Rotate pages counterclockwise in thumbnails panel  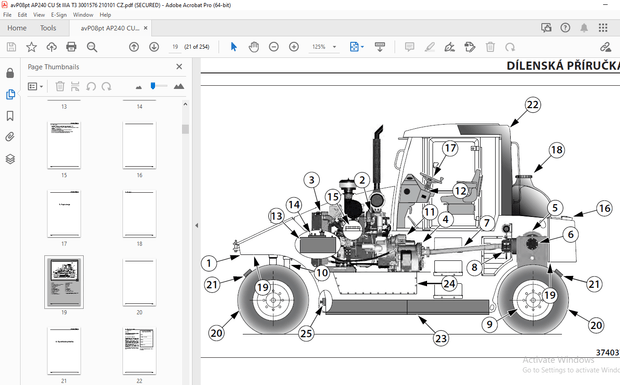point(91,86)
